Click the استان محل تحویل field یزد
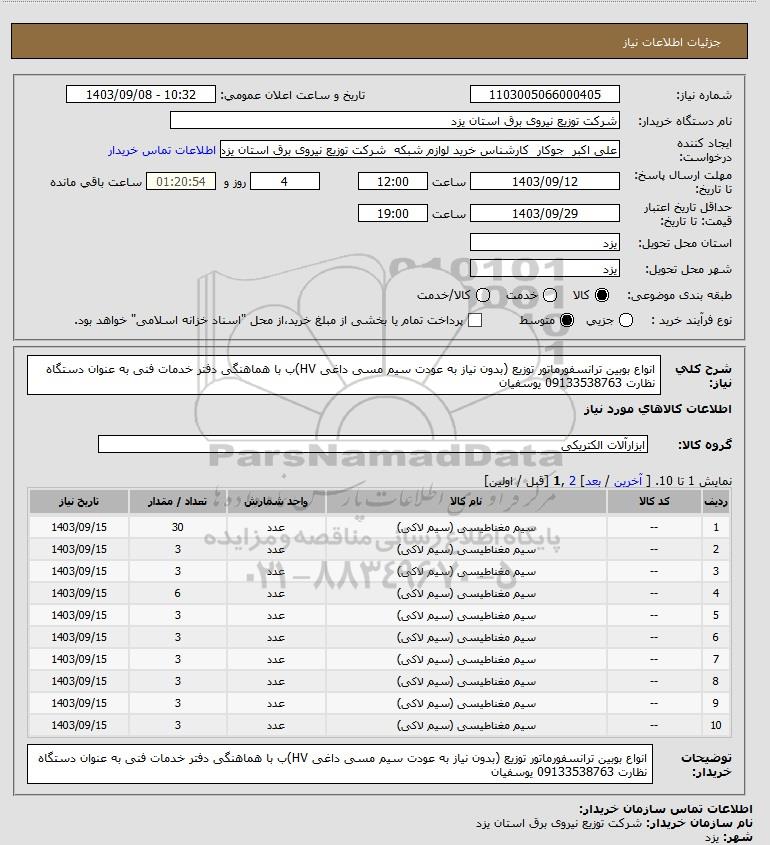The height and width of the screenshot is (845, 770). pos(545,243)
